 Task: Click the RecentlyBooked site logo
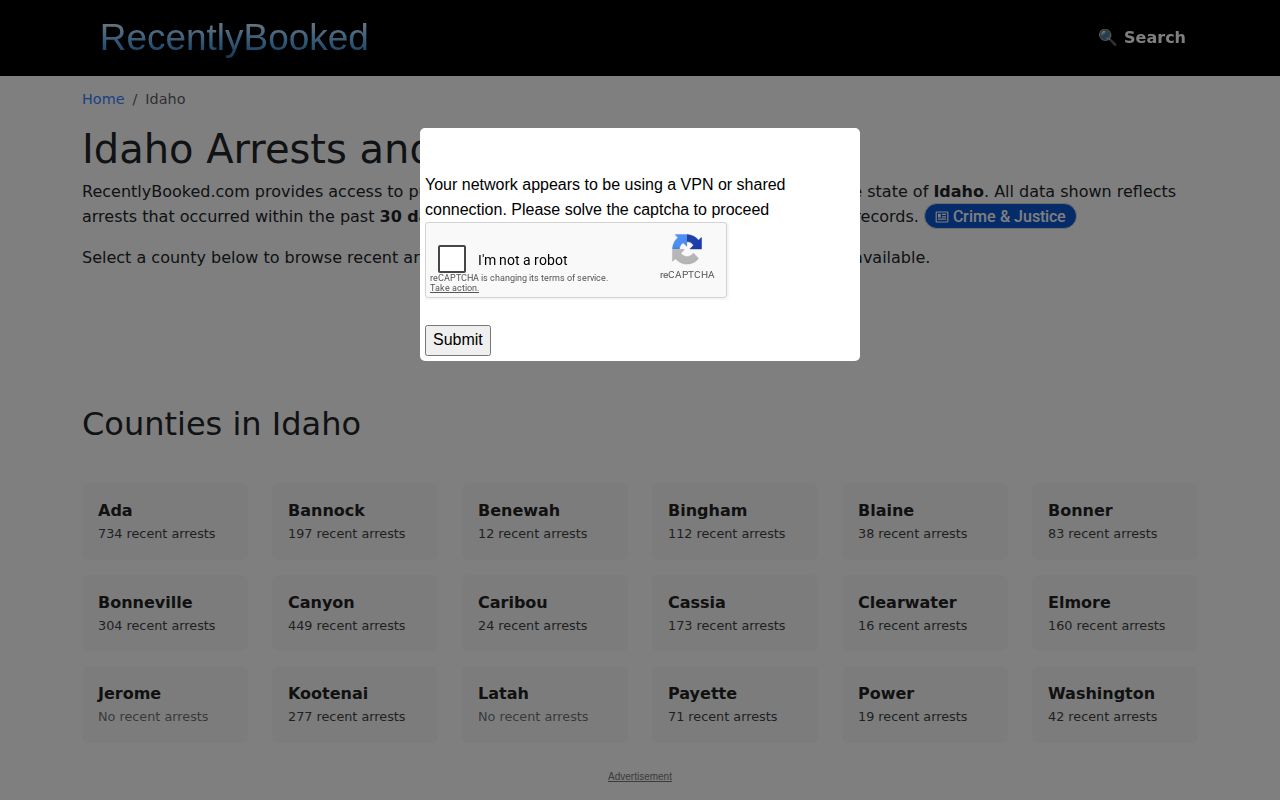234,37
